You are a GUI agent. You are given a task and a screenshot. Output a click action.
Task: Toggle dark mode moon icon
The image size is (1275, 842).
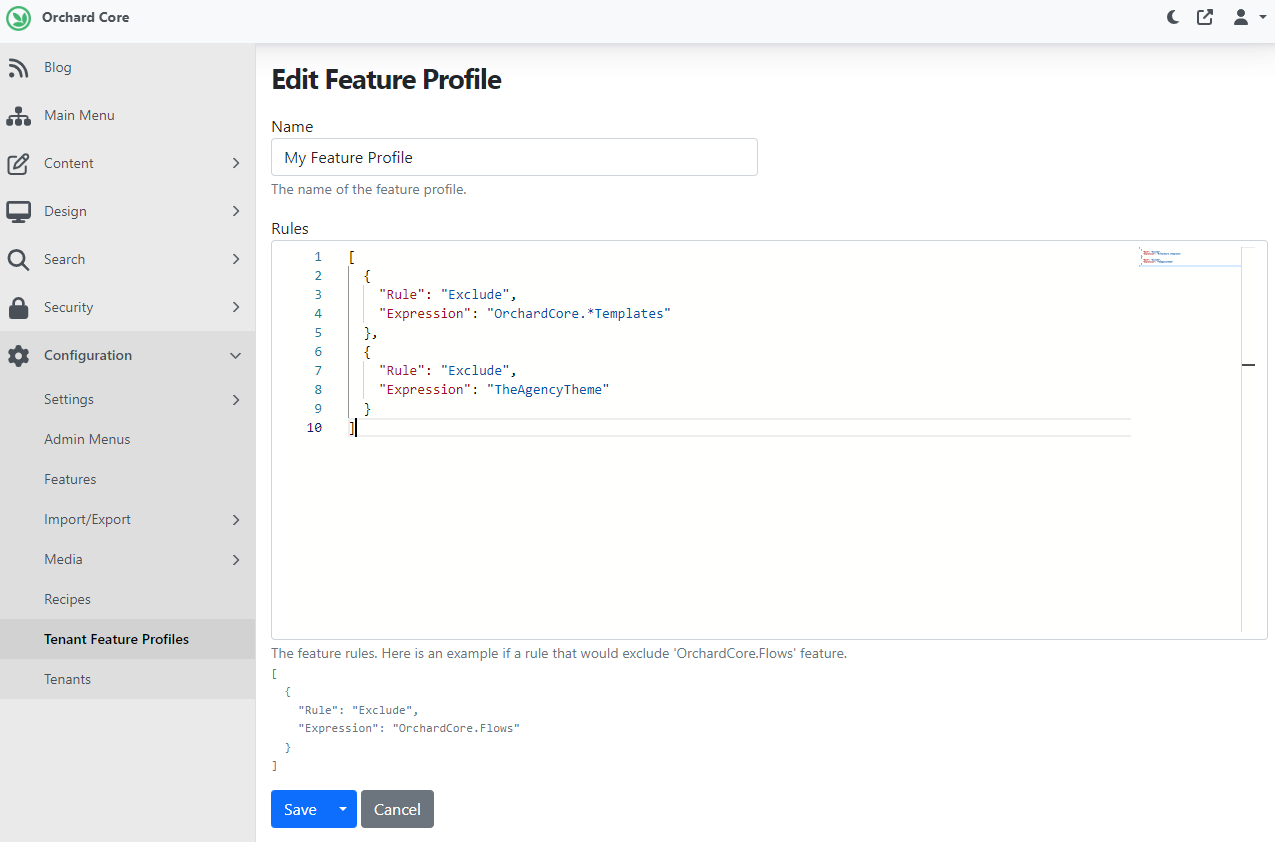(x=1173, y=17)
